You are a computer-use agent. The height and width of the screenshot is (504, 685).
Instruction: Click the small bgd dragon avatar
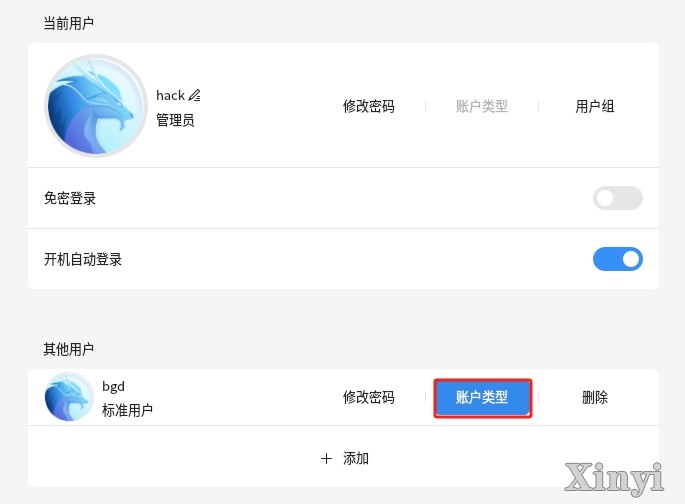coord(69,397)
